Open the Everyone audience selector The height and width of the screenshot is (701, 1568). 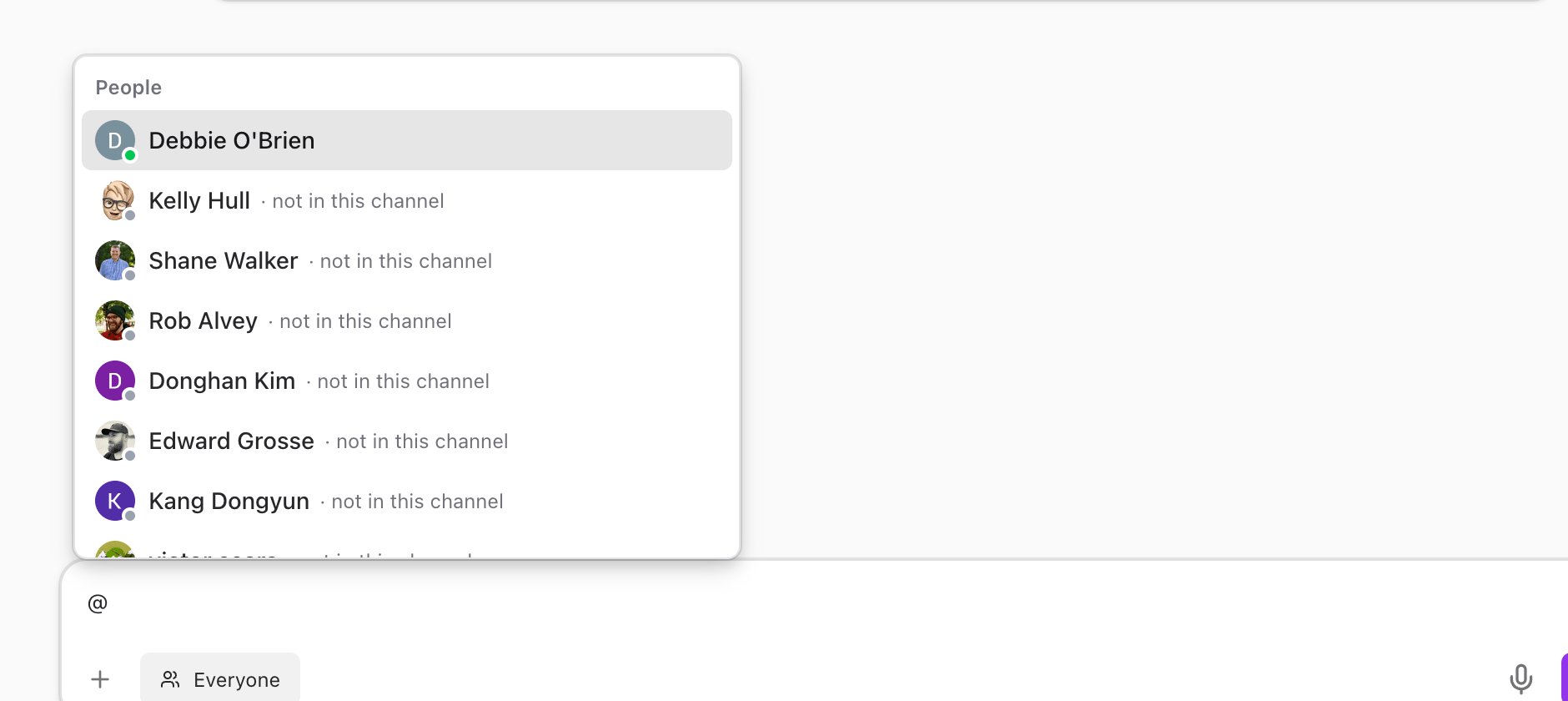point(220,679)
